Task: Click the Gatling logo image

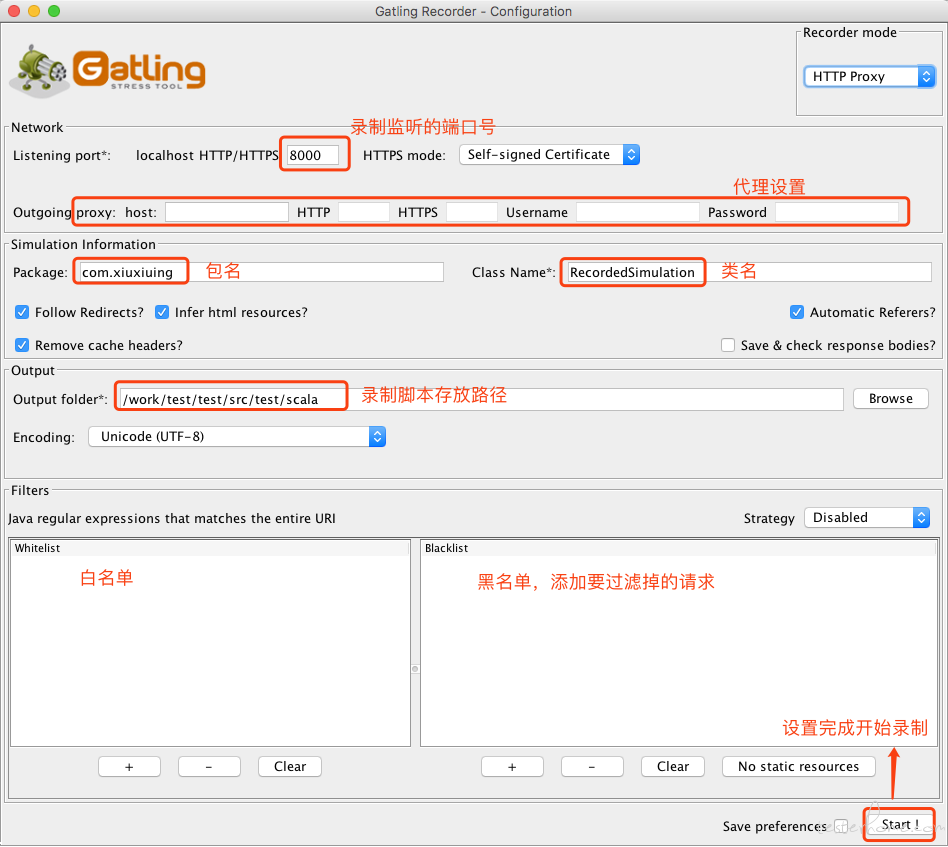Action: pos(108,71)
